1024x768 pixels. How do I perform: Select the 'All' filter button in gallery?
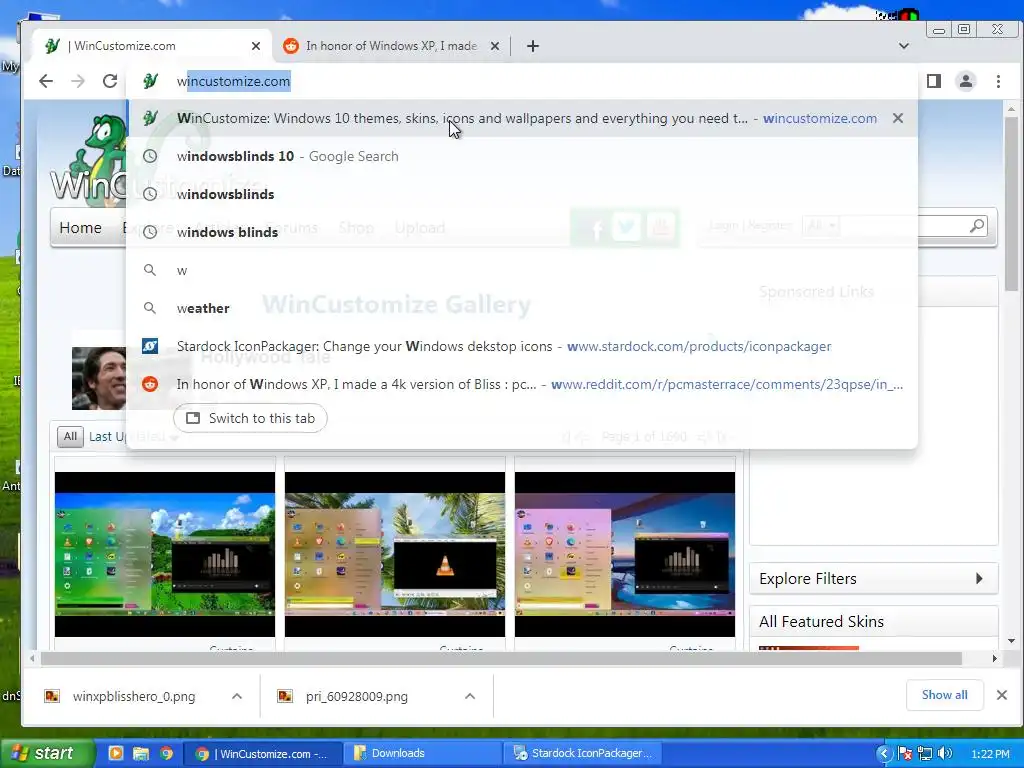coord(70,436)
